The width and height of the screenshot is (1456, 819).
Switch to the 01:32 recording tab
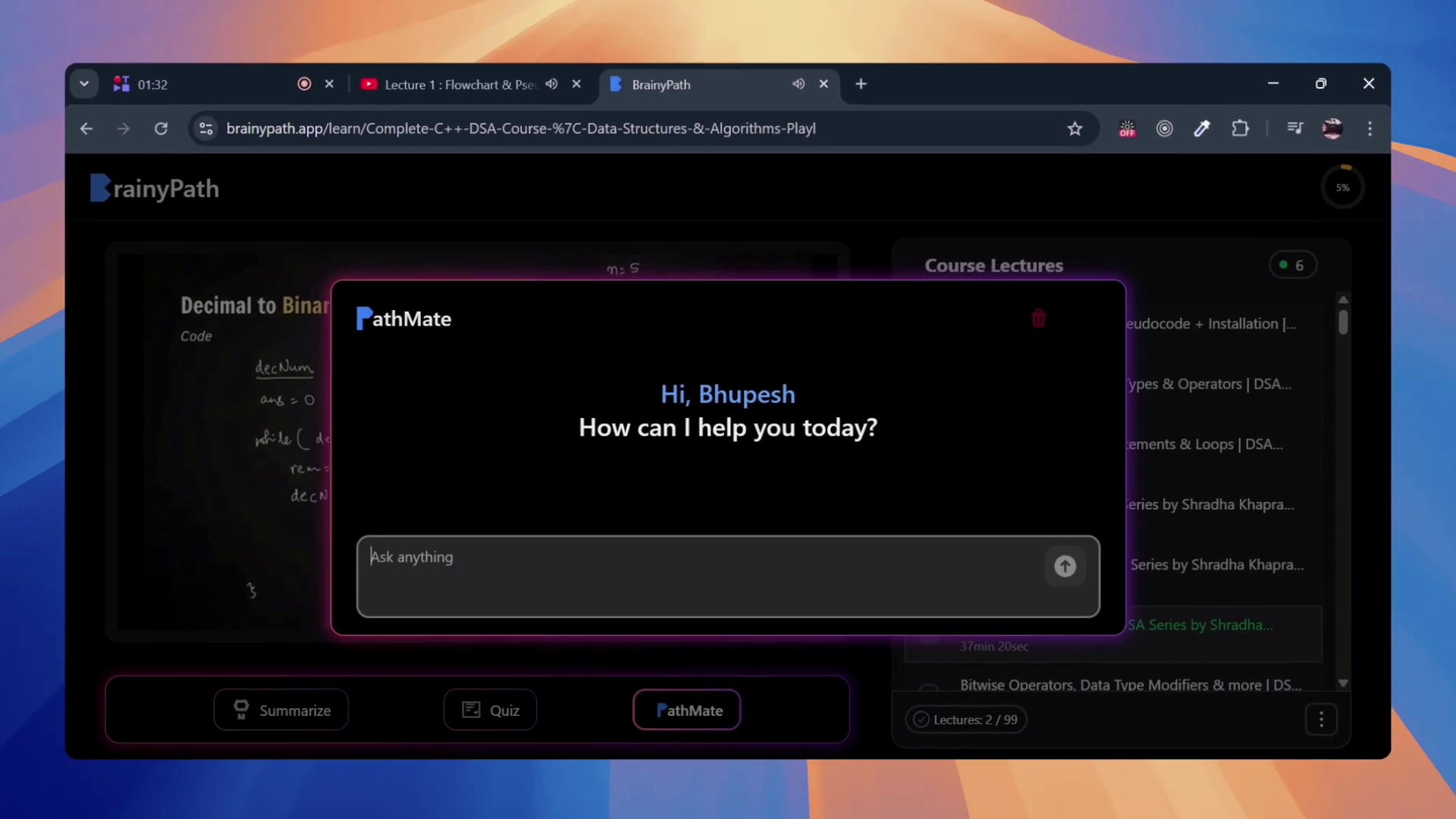pos(203,84)
